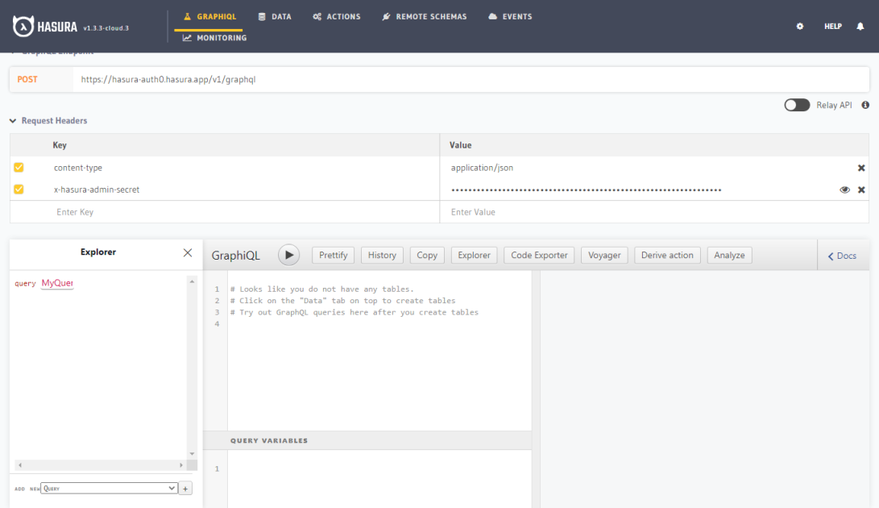The image size is (879, 508).
Task: Click Explorer horizontal scrollbar left arrow
Action: pyautogui.click(x=20, y=465)
